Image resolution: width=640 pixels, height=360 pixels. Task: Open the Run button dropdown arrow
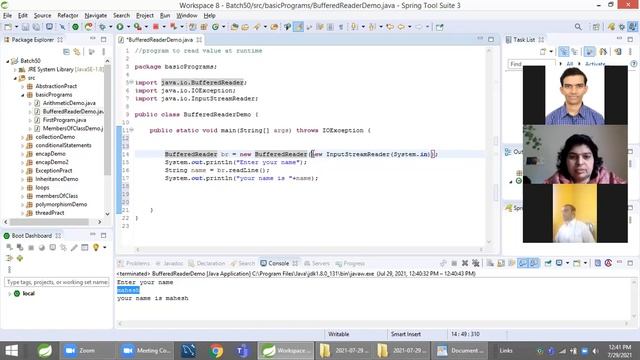coord(128,27)
